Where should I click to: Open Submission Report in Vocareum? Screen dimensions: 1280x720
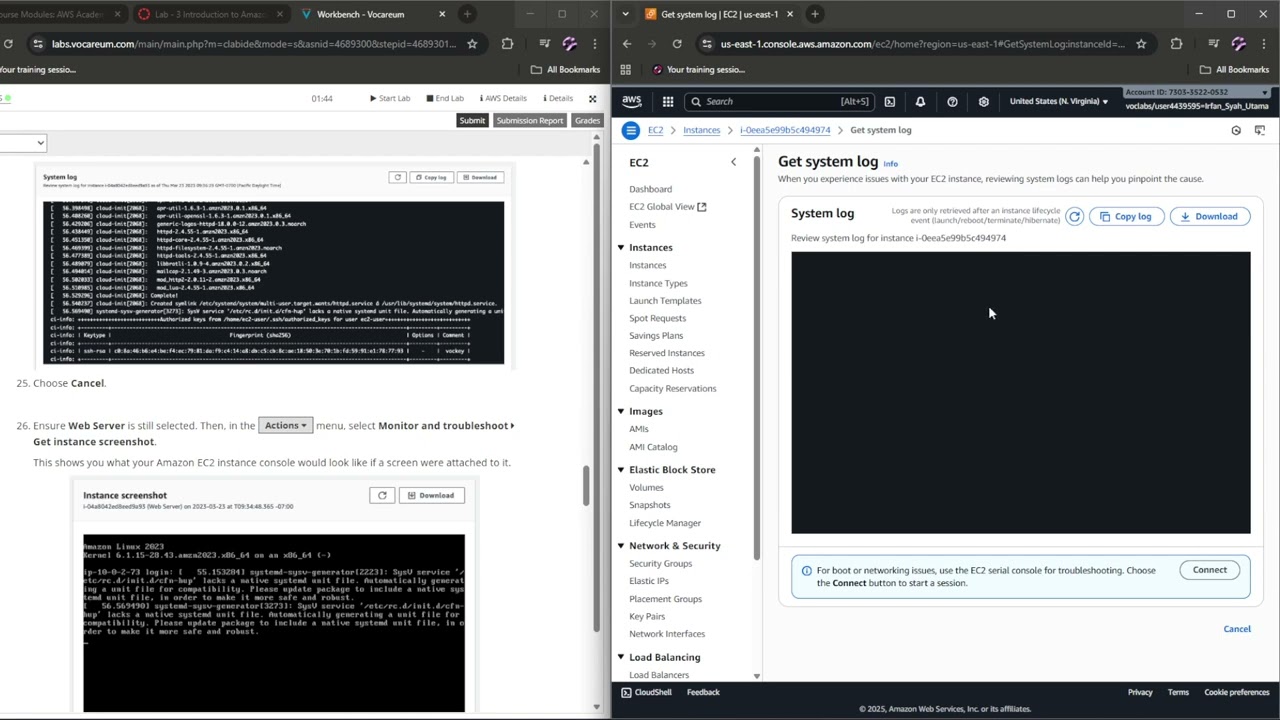click(530, 121)
